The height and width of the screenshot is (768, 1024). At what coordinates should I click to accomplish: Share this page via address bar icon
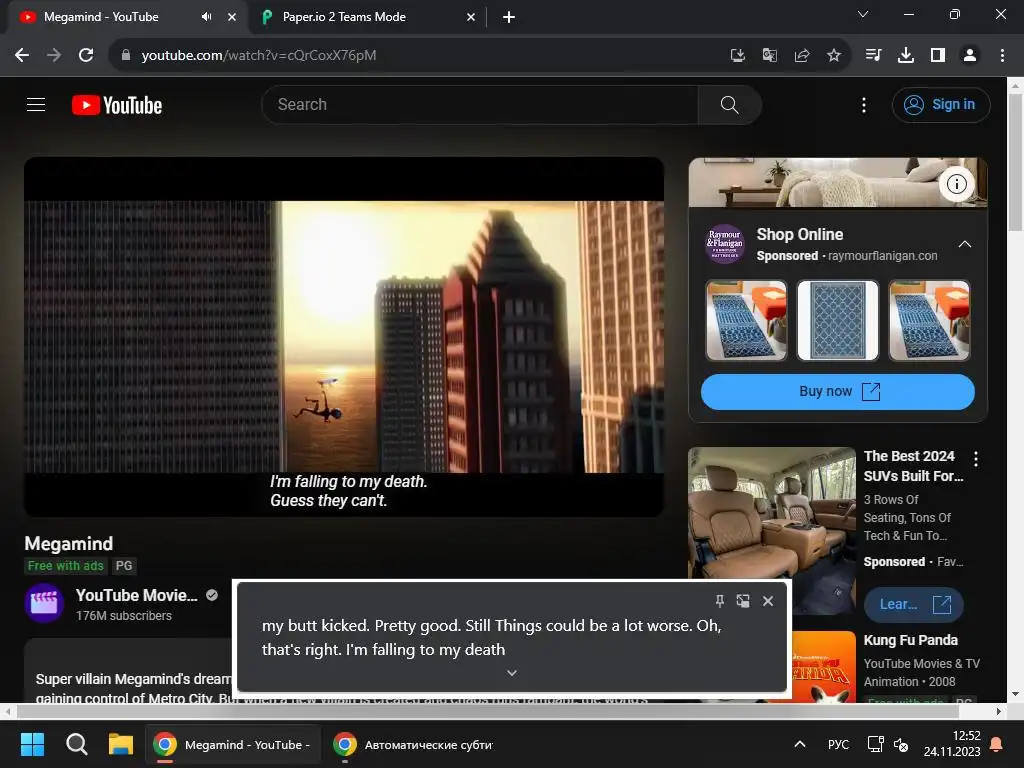point(801,56)
